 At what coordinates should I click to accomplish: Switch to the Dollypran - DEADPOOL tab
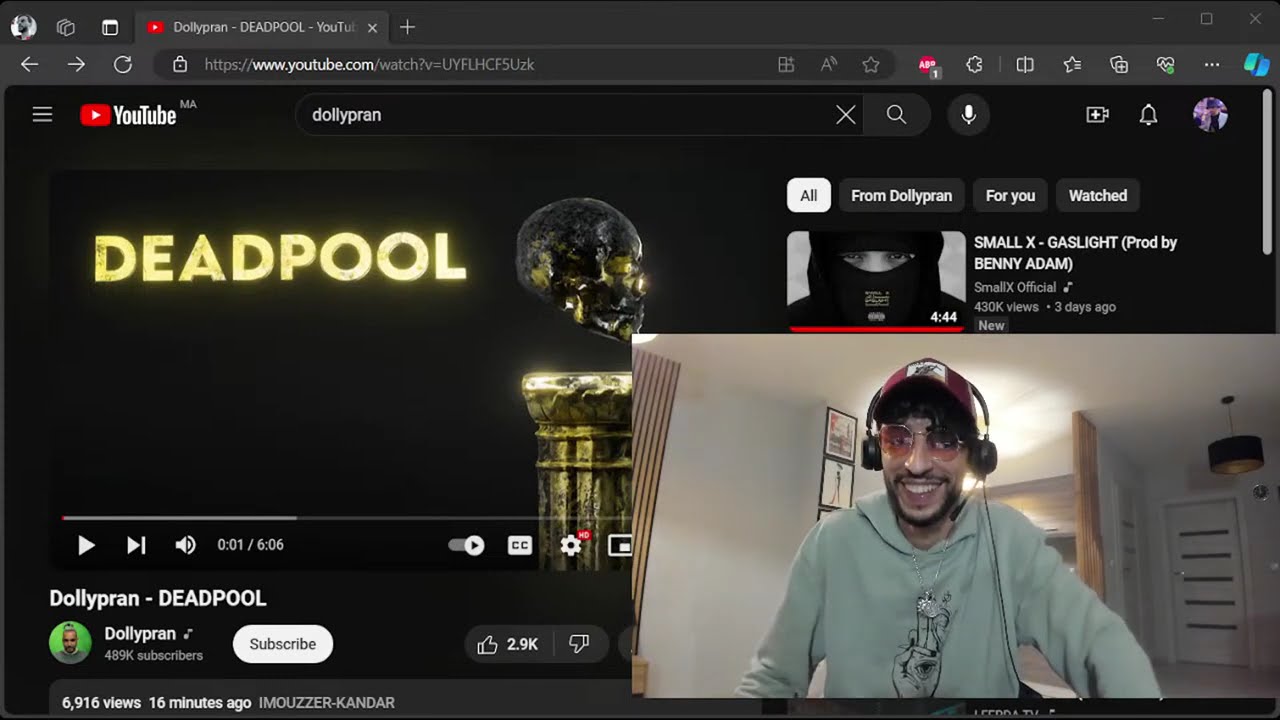click(261, 27)
